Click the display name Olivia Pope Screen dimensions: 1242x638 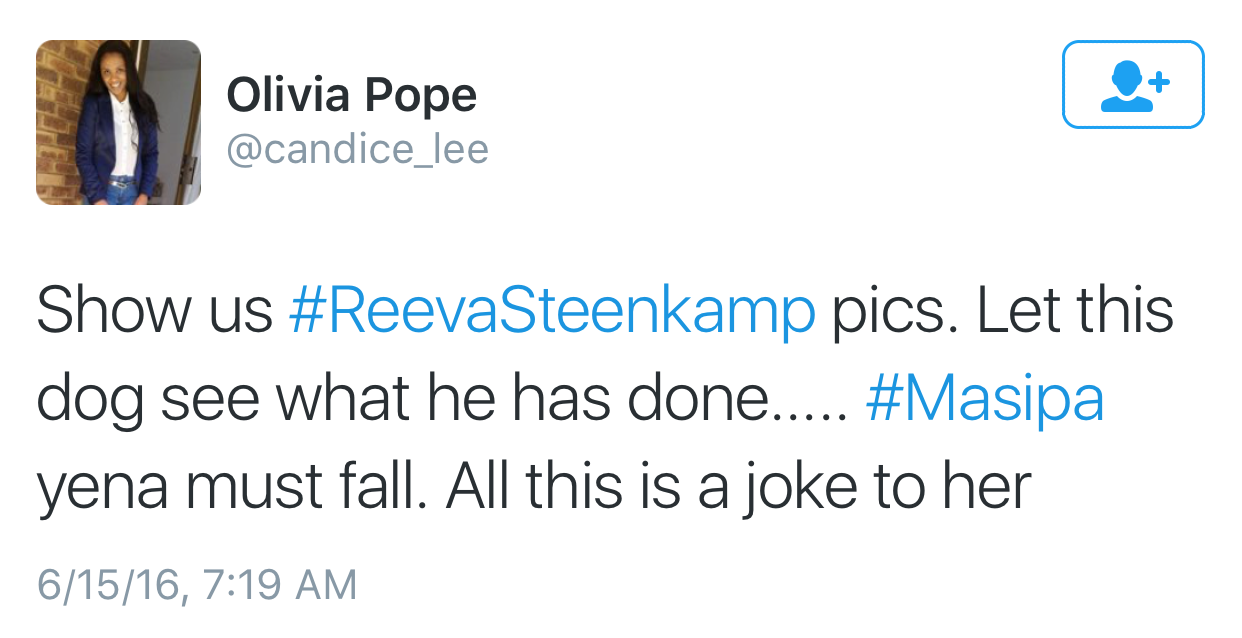click(351, 95)
